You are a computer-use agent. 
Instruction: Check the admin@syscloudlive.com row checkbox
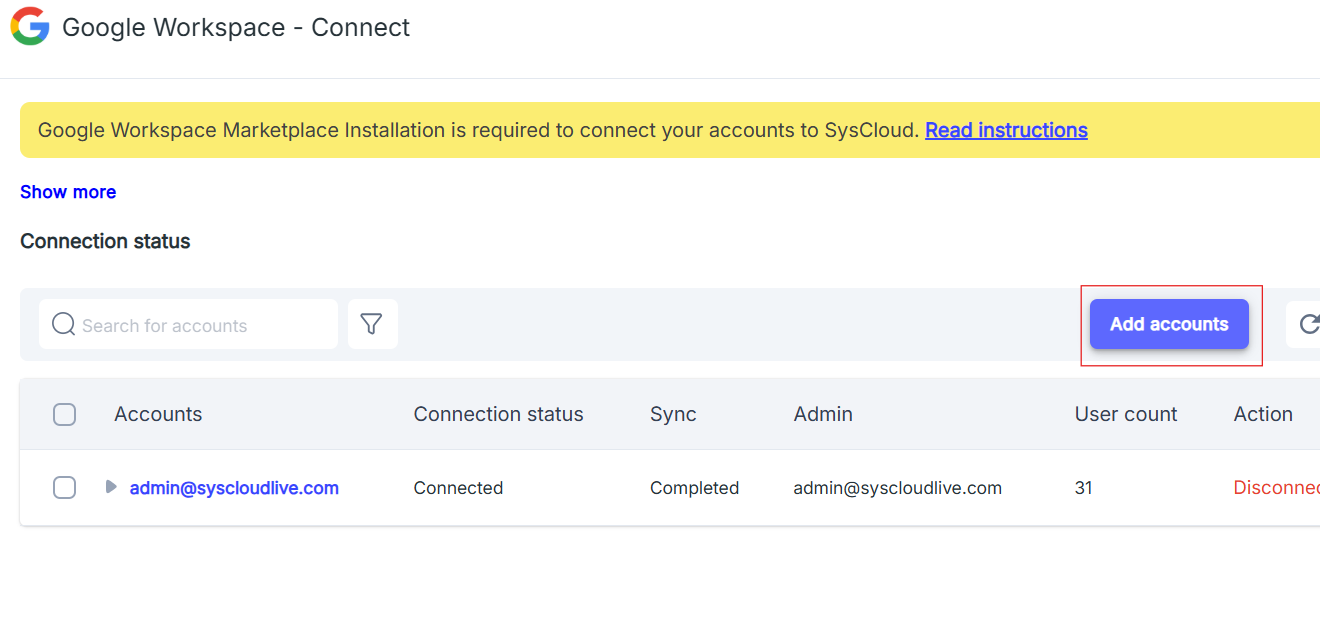pos(64,488)
